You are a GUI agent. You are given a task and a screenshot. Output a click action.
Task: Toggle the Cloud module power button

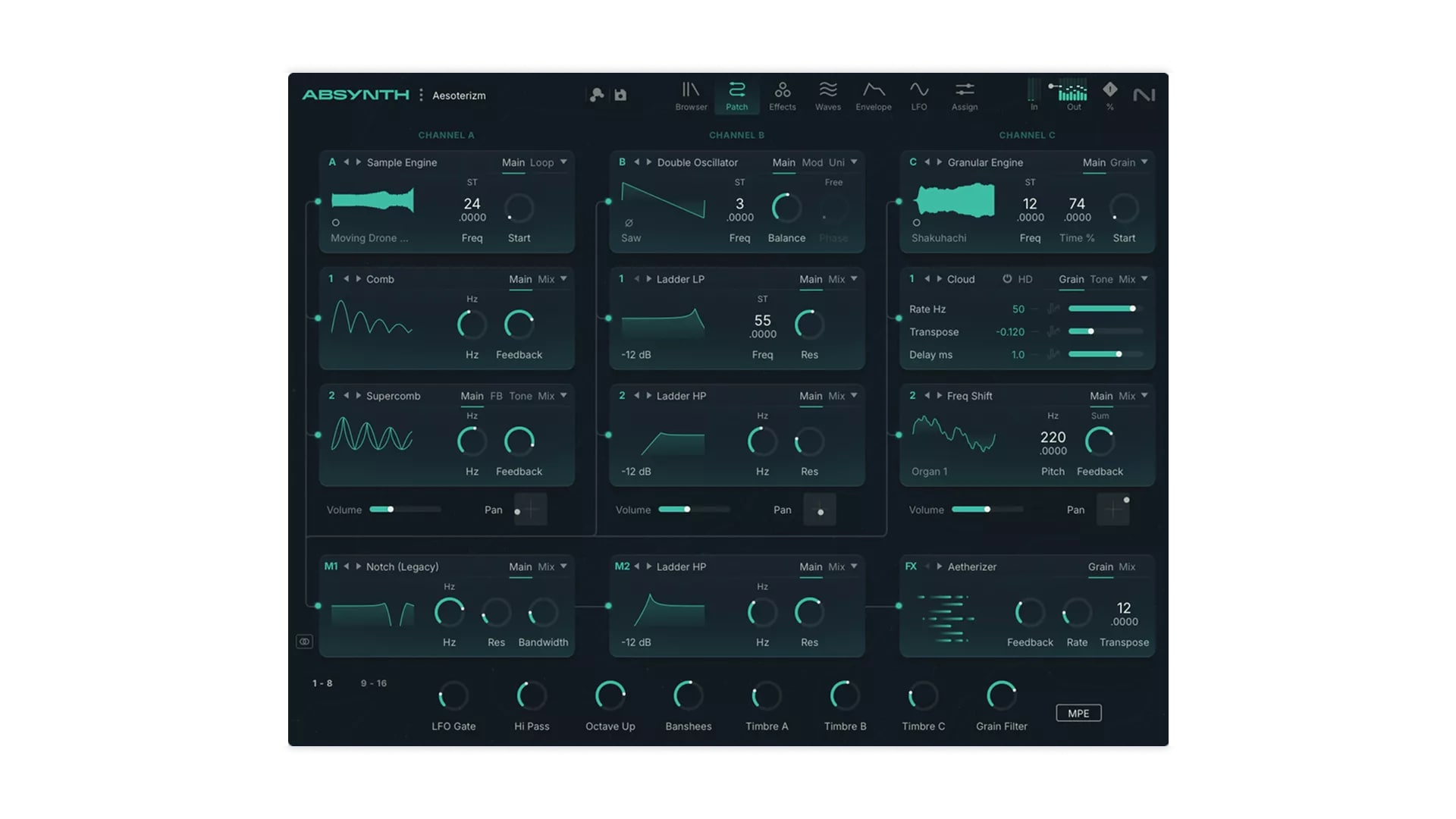pyautogui.click(x=1006, y=279)
